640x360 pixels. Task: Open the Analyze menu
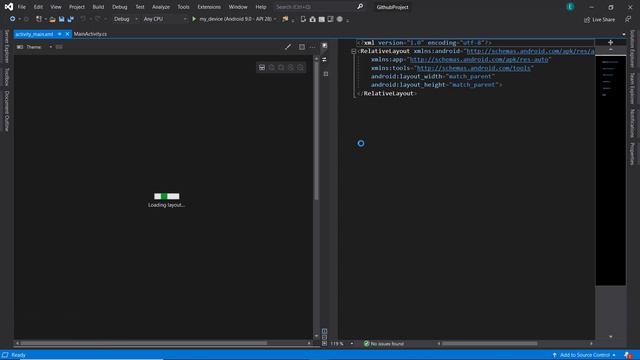(161, 7)
